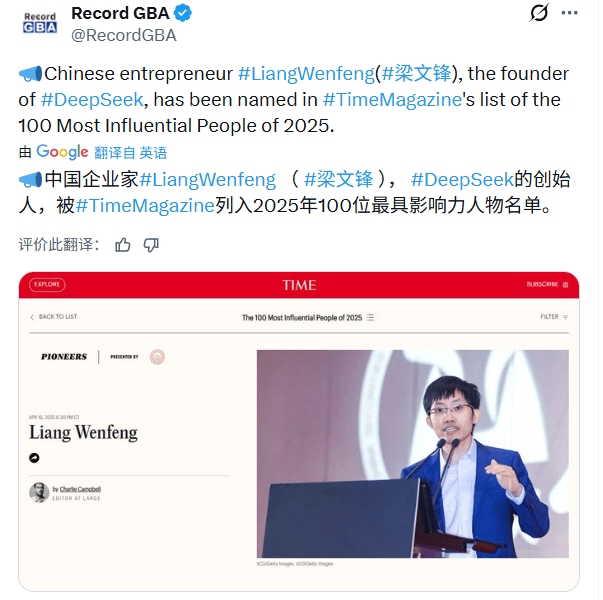Open the Filter dropdown in the TIME page
This screenshot has width=603, height=600.
coord(554,317)
